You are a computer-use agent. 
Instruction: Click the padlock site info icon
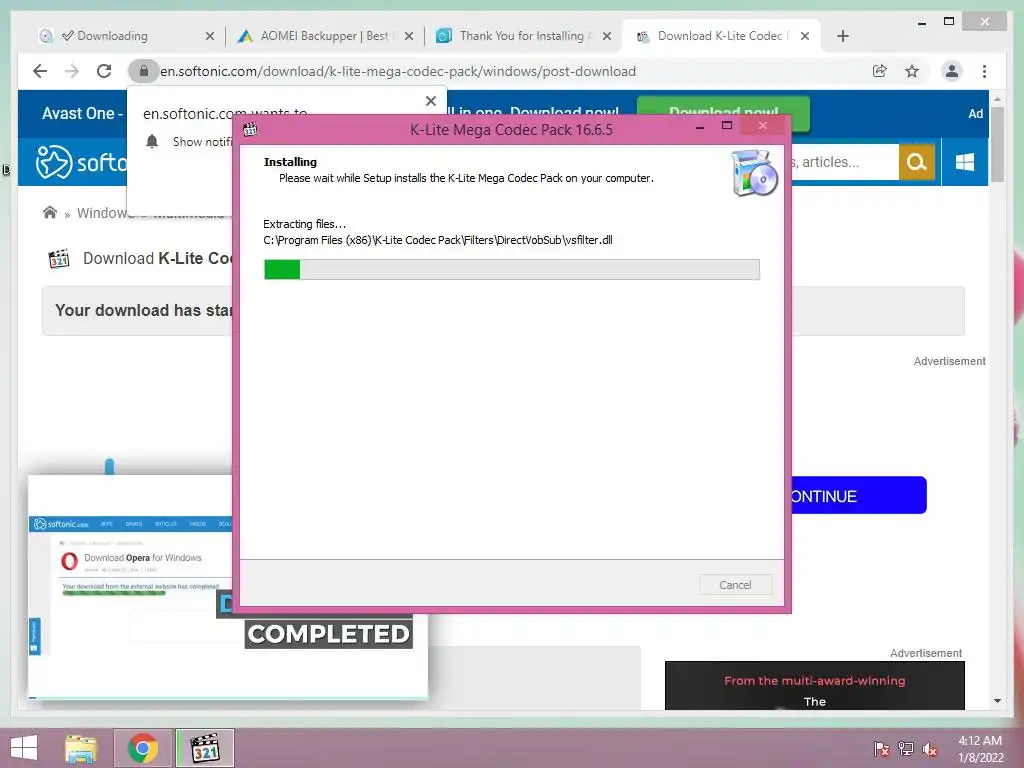[144, 71]
